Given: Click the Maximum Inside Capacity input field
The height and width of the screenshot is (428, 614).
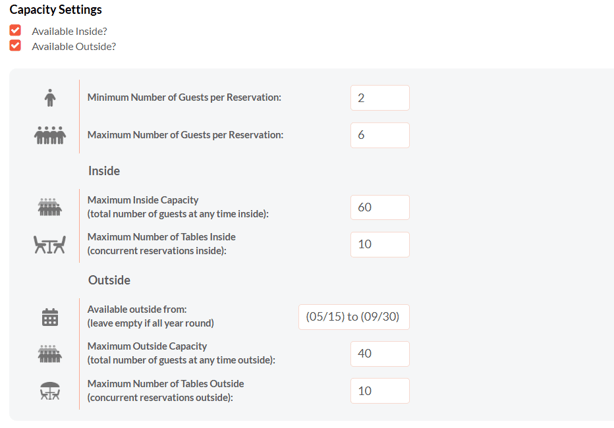Looking at the screenshot, I should pos(380,207).
